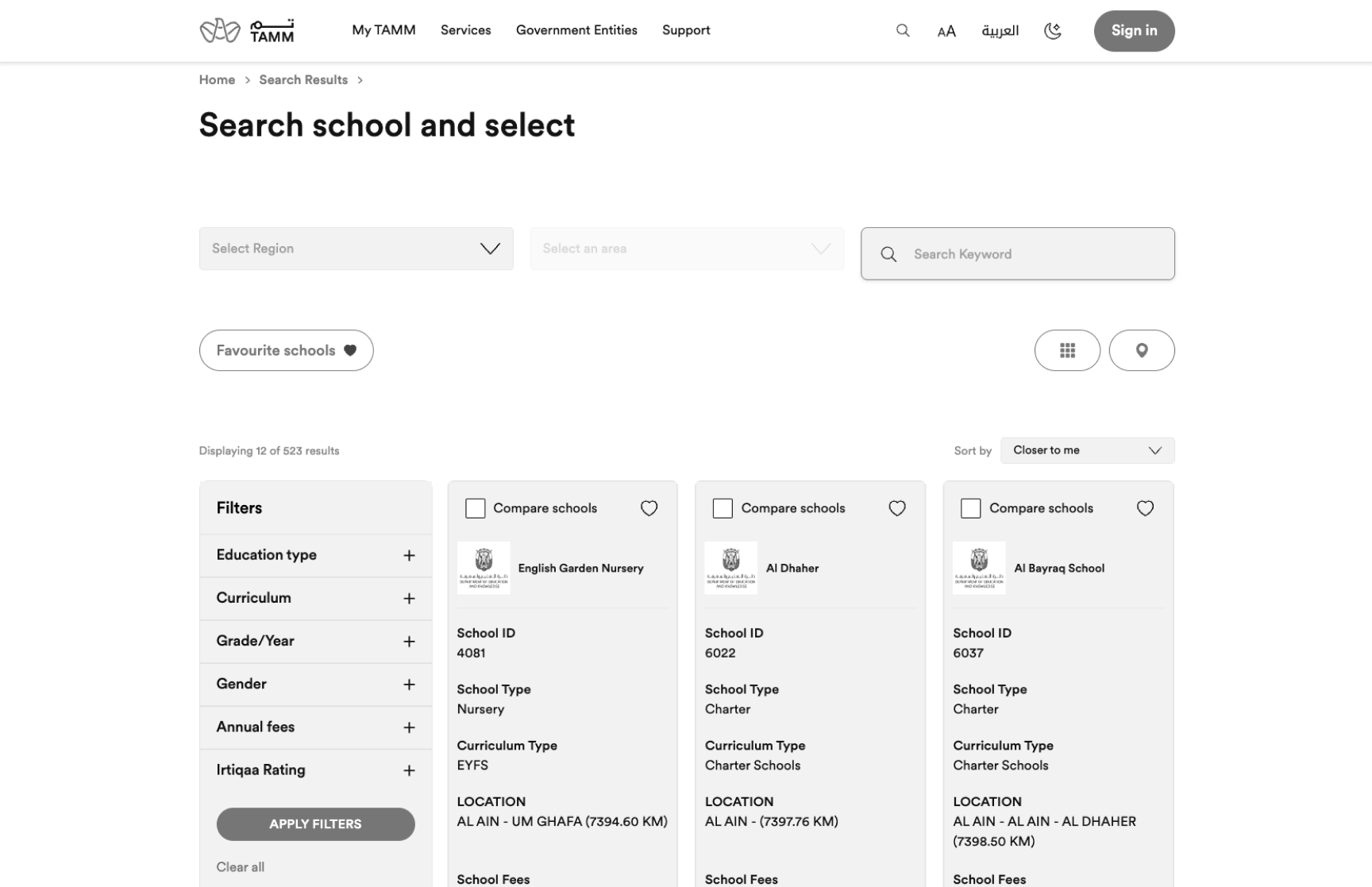This screenshot has width=1372, height=887.
Task: Open the Government Entities menu
Action: click(x=576, y=30)
